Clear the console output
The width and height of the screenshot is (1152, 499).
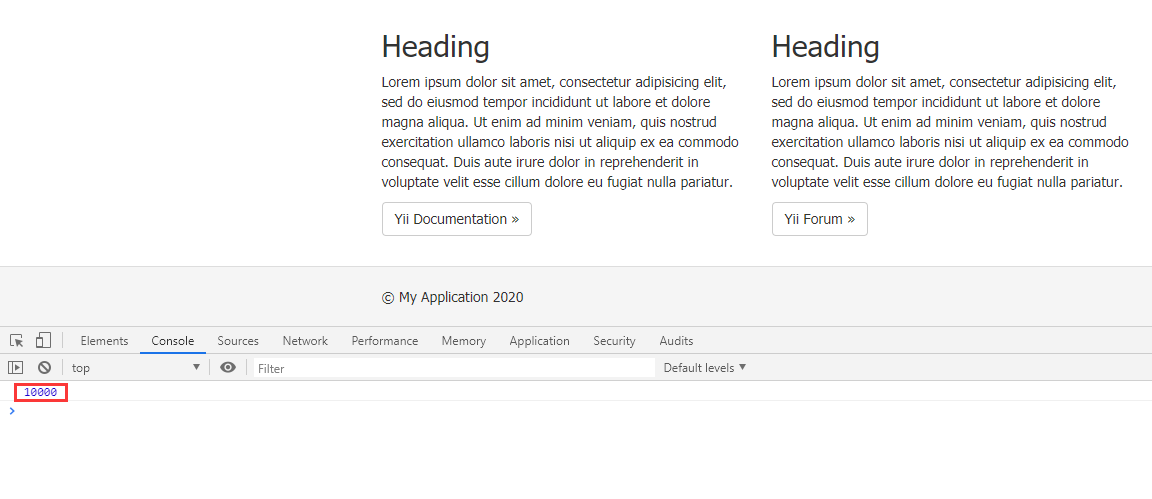tap(44, 368)
